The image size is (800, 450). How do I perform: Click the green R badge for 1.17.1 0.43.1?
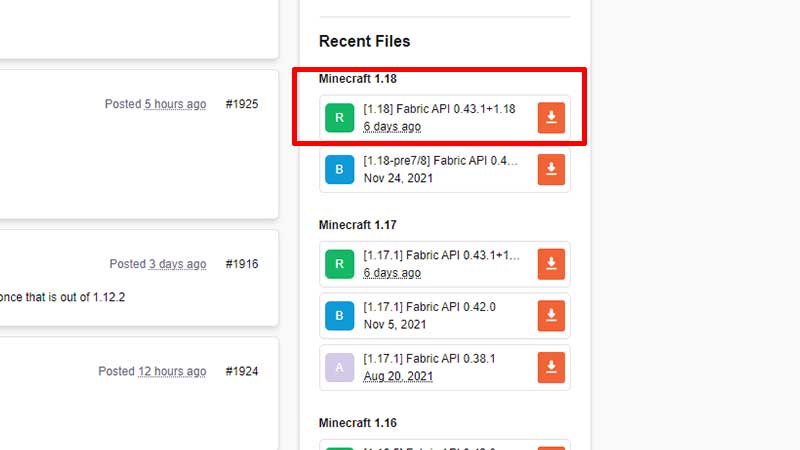(339, 265)
